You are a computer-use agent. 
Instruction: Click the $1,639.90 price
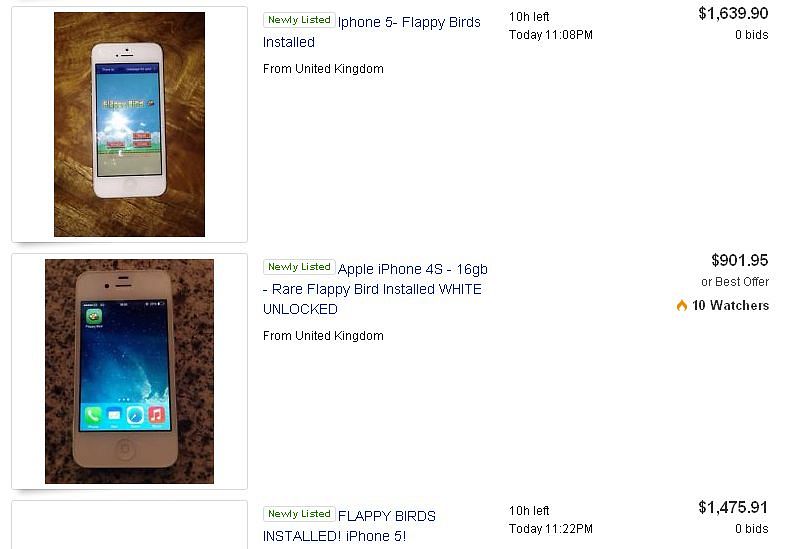[733, 14]
